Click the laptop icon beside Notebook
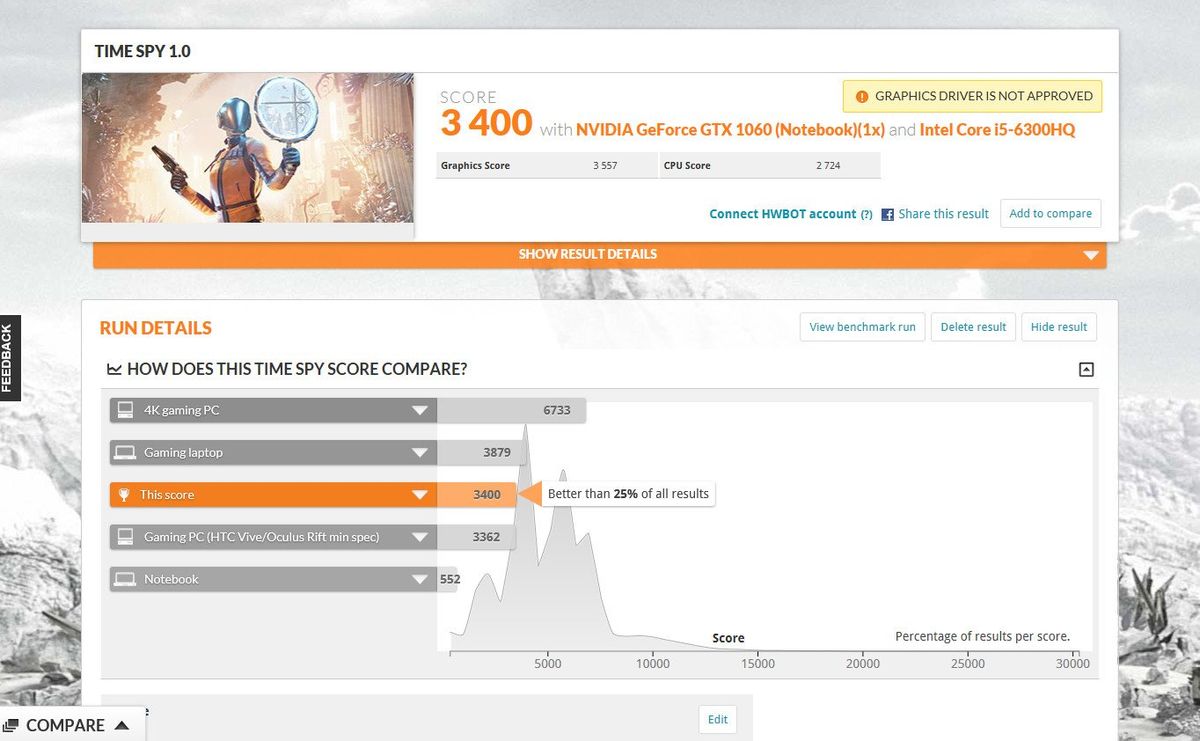 (x=125, y=579)
